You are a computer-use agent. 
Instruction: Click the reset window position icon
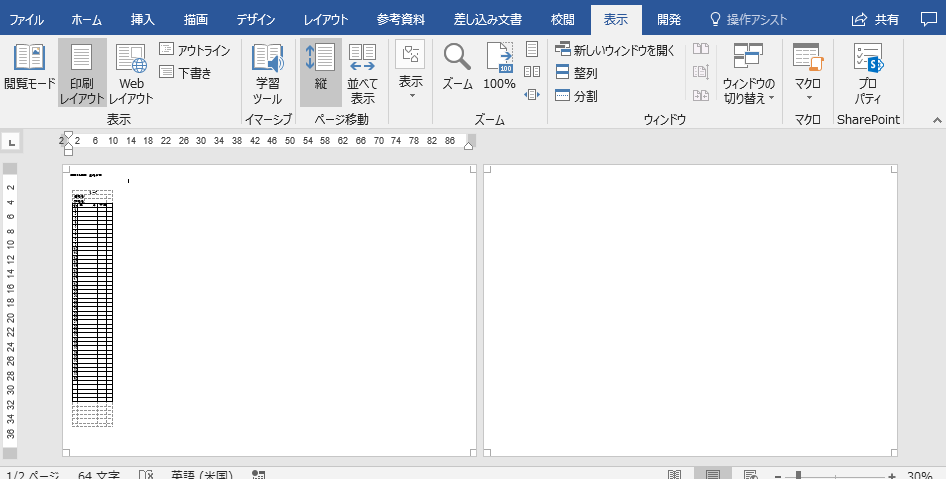(700, 95)
